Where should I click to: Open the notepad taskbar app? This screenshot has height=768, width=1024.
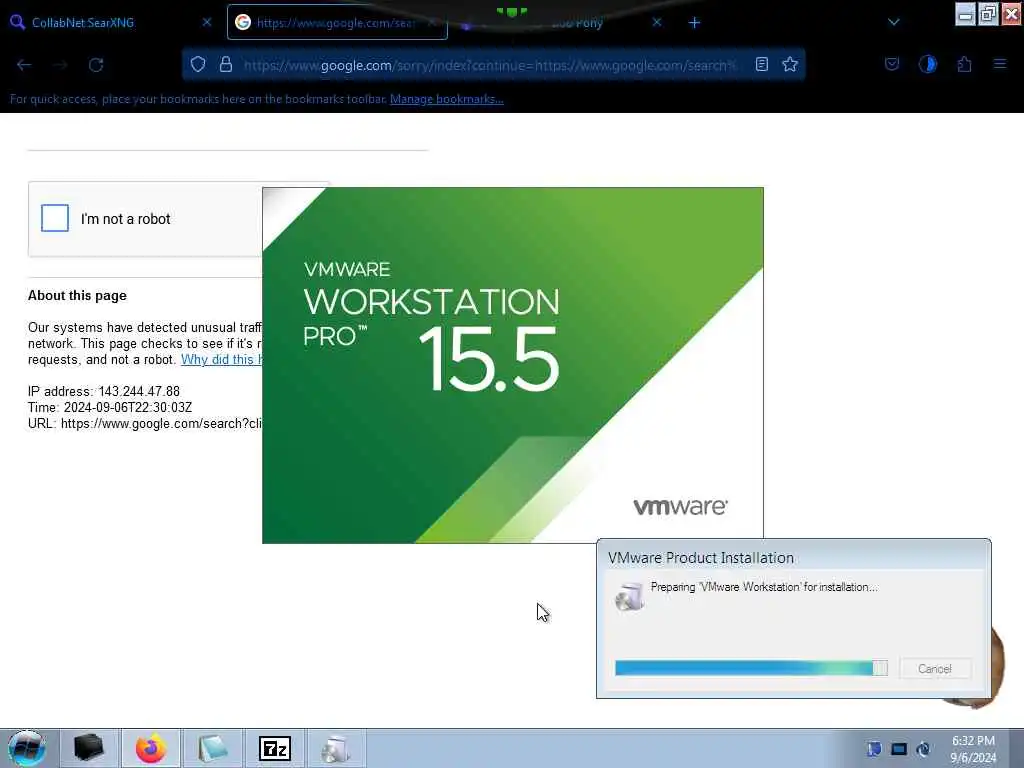[x=213, y=748]
